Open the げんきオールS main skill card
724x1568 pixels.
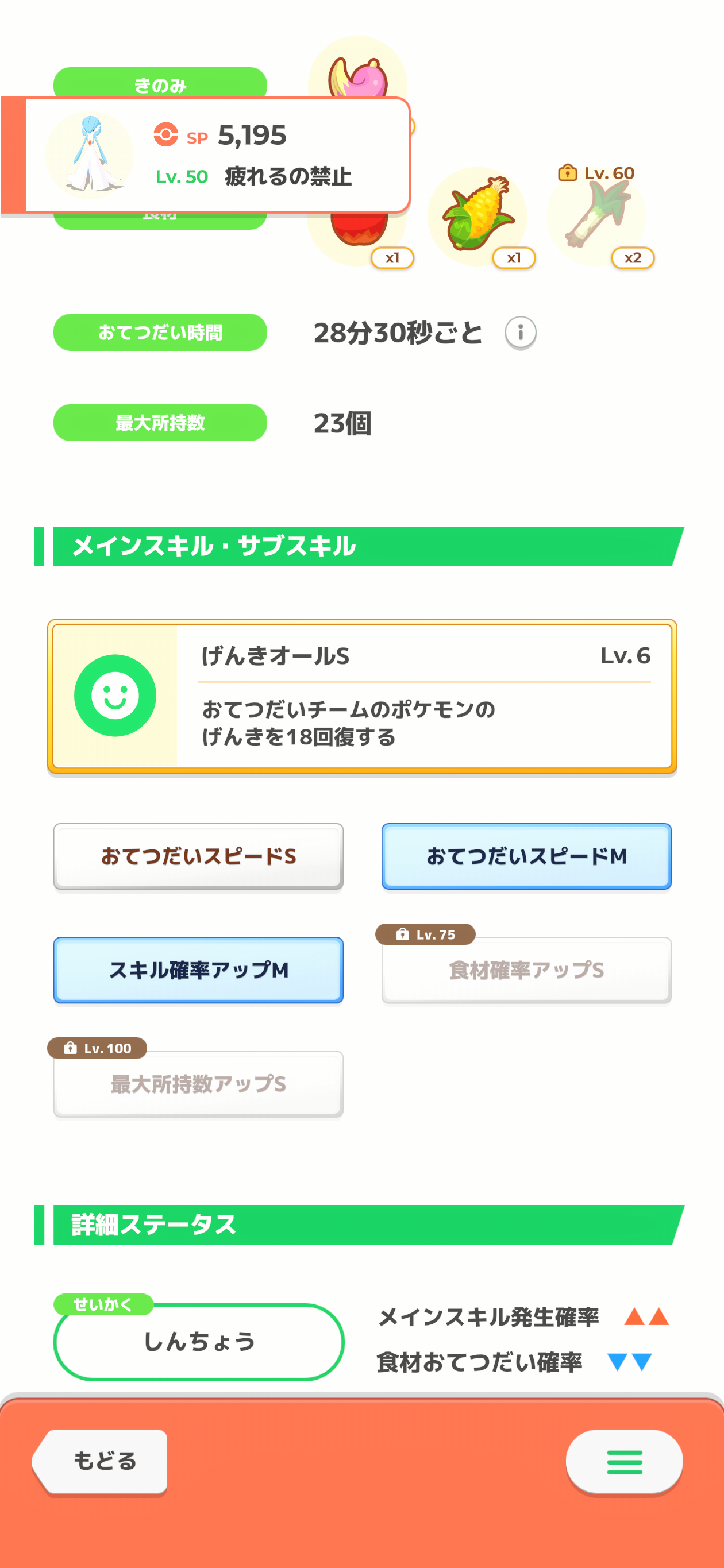tap(363, 696)
